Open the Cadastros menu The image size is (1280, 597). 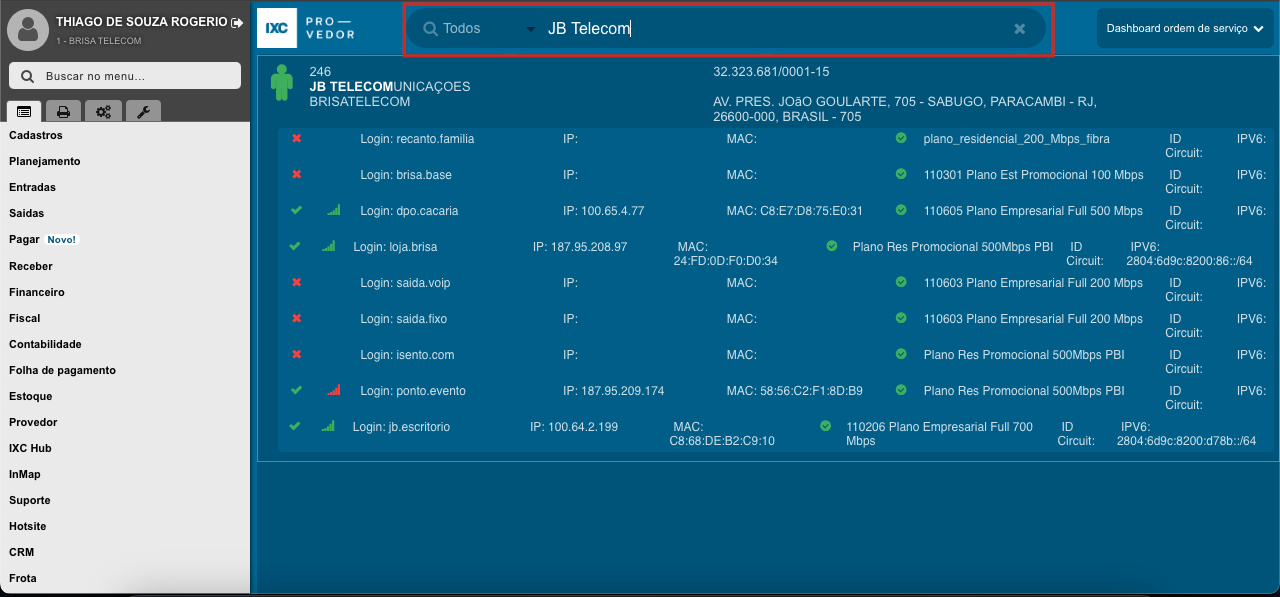pyautogui.click(x=36, y=135)
